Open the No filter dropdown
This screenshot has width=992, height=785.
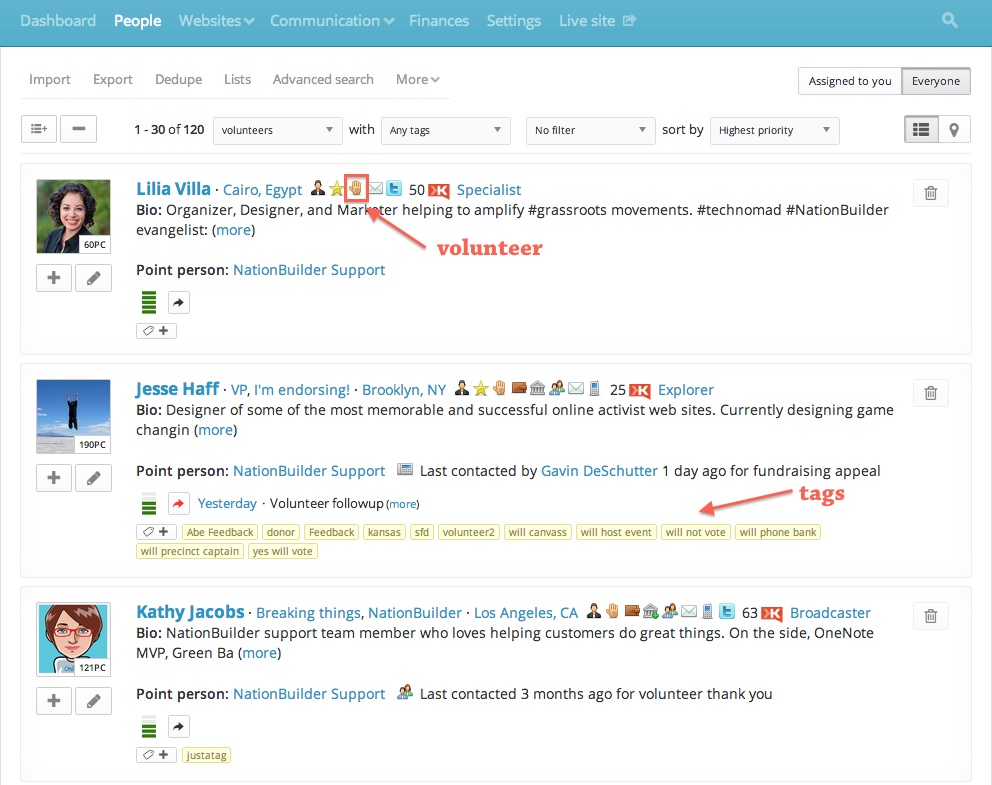coord(591,130)
